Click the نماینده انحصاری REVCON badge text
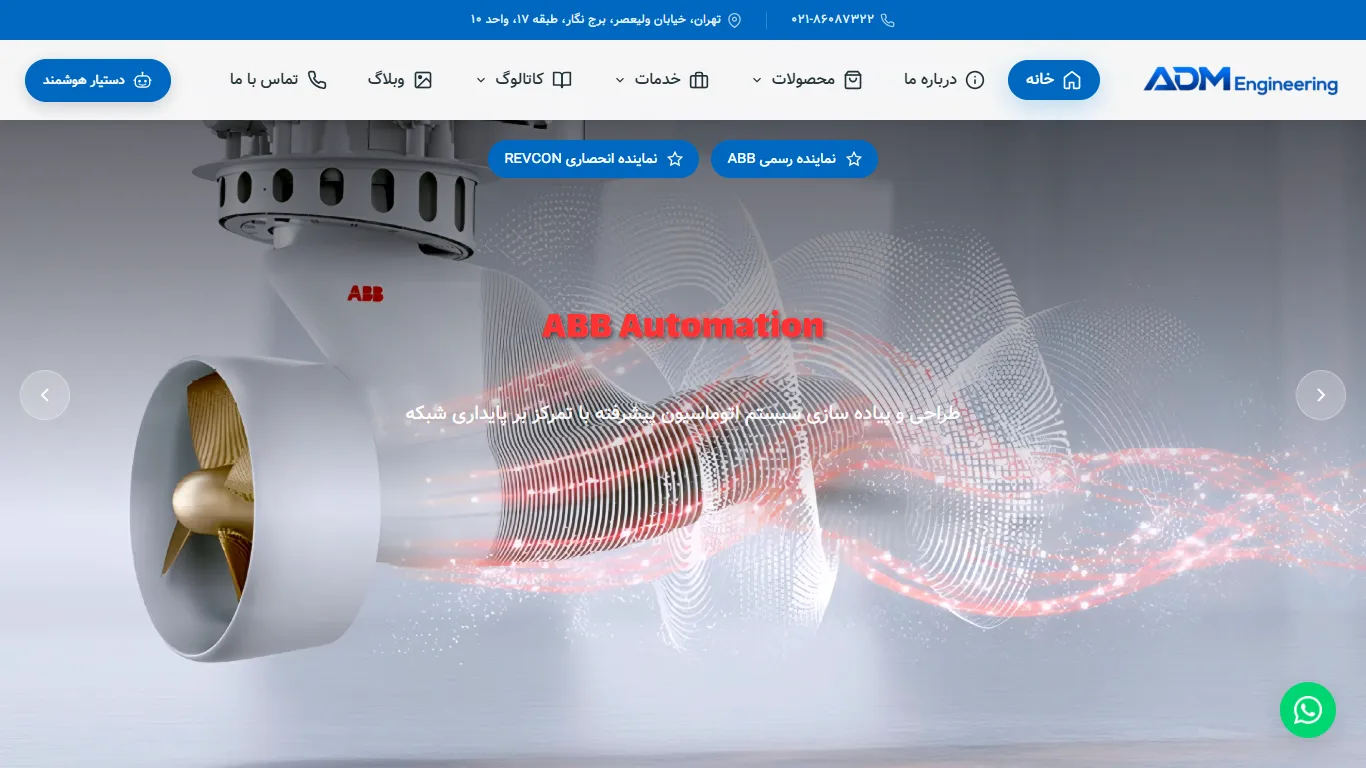The height and width of the screenshot is (768, 1366). [581, 159]
